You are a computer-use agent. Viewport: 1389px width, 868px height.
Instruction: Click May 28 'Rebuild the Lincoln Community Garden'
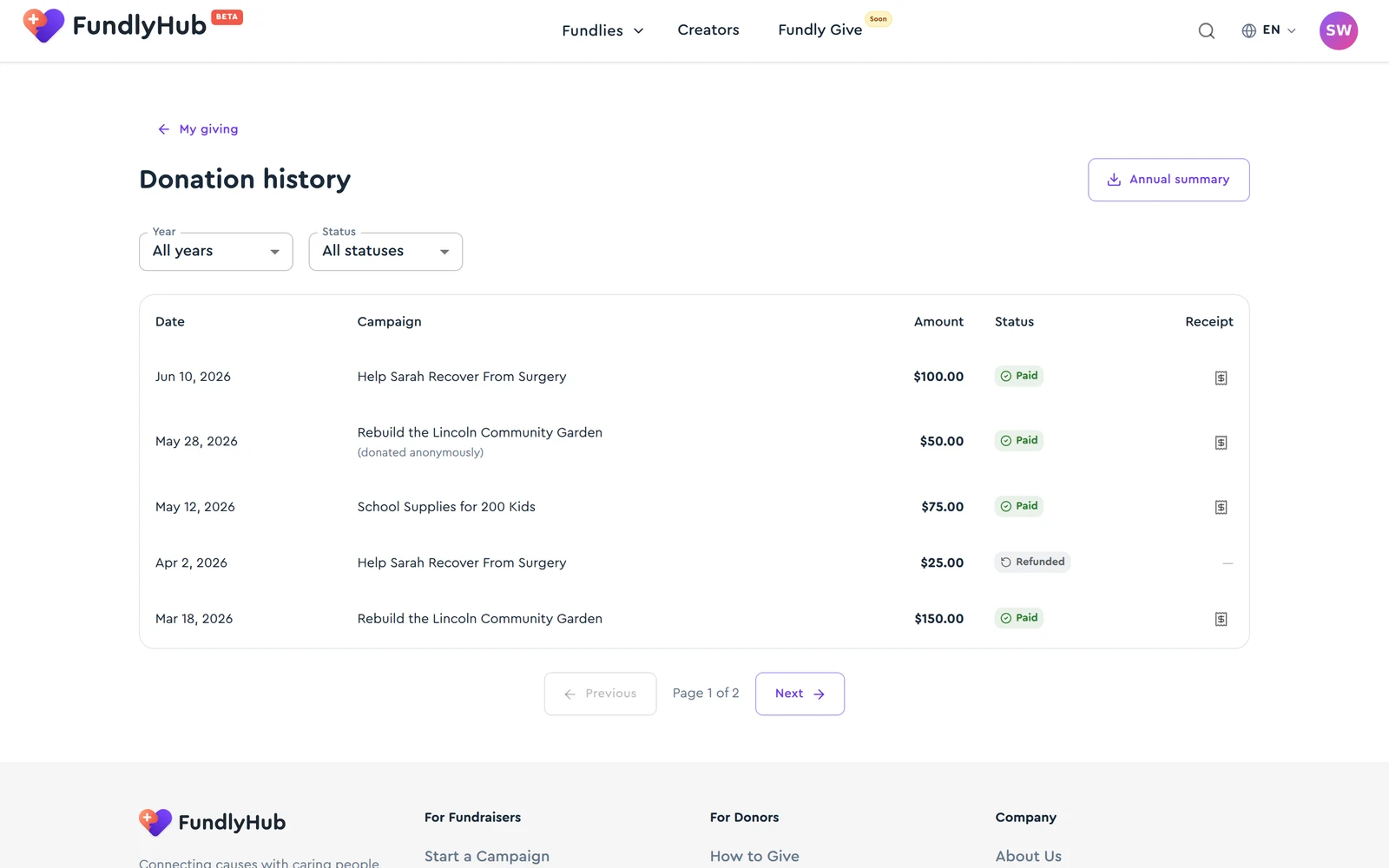coord(480,432)
